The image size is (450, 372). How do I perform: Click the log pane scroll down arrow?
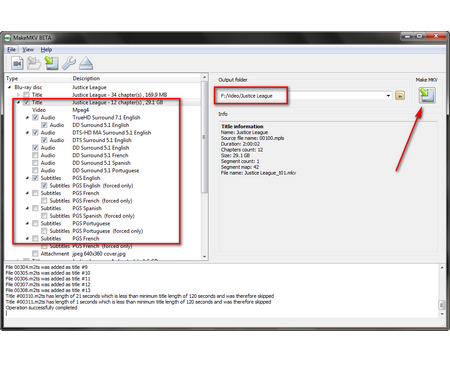442,314
